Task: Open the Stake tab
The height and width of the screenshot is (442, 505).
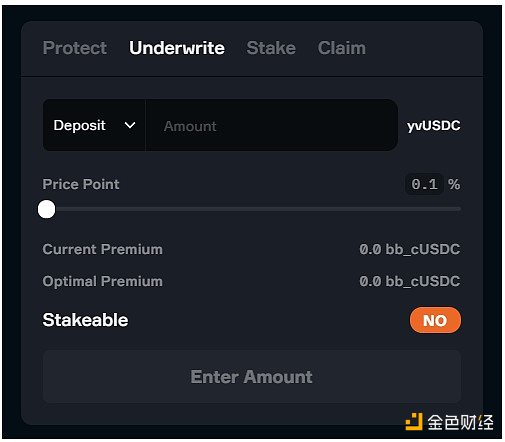Action: click(271, 48)
